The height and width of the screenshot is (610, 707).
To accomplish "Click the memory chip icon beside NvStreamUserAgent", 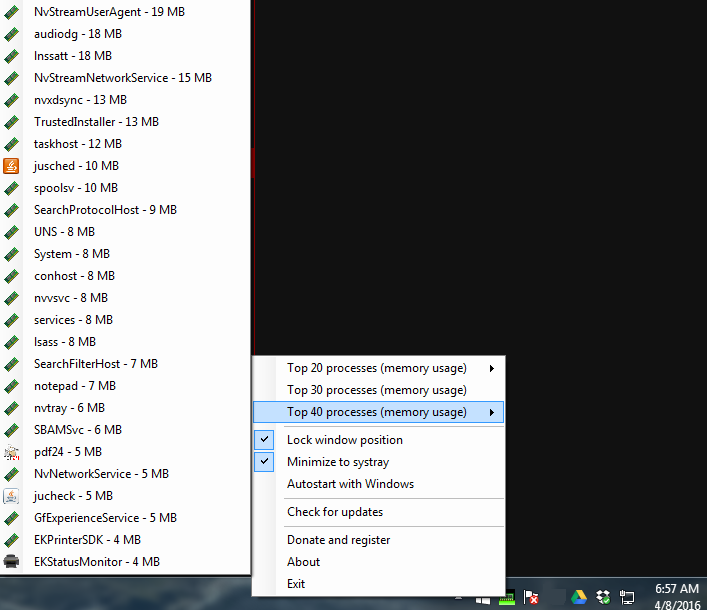I will click(x=11, y=12).
